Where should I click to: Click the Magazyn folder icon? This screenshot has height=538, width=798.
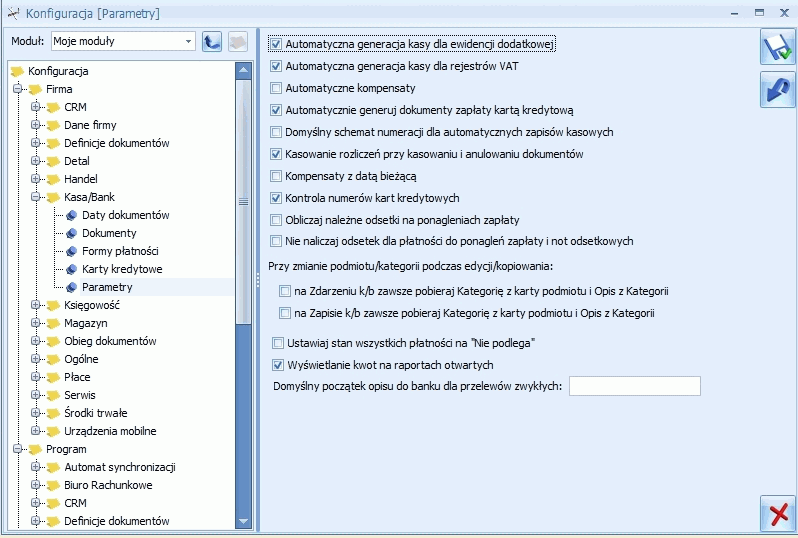[53, 324]
